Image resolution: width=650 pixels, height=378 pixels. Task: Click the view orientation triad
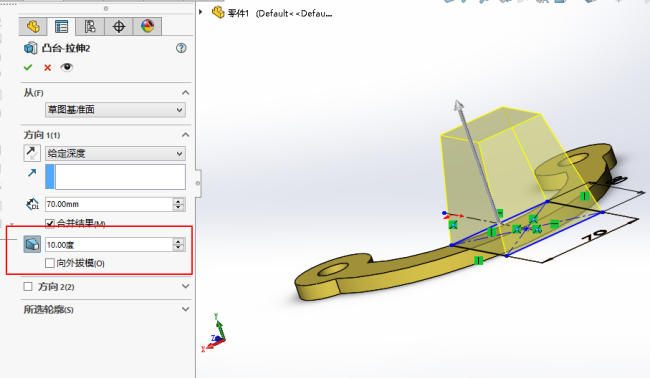[214, 333]
